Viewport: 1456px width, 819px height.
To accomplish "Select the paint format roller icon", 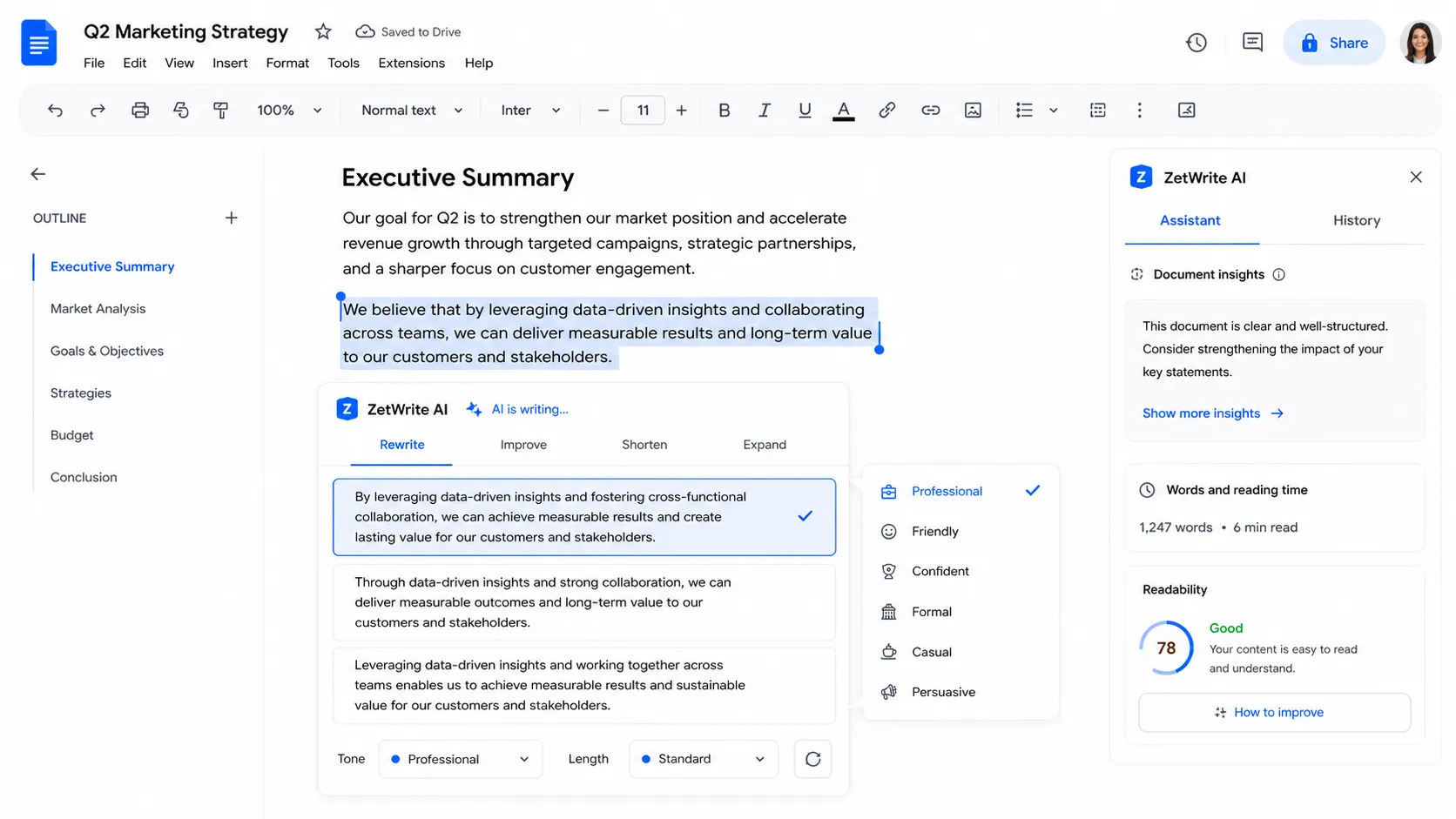I will pyautogui.click(x=221, y=110).
